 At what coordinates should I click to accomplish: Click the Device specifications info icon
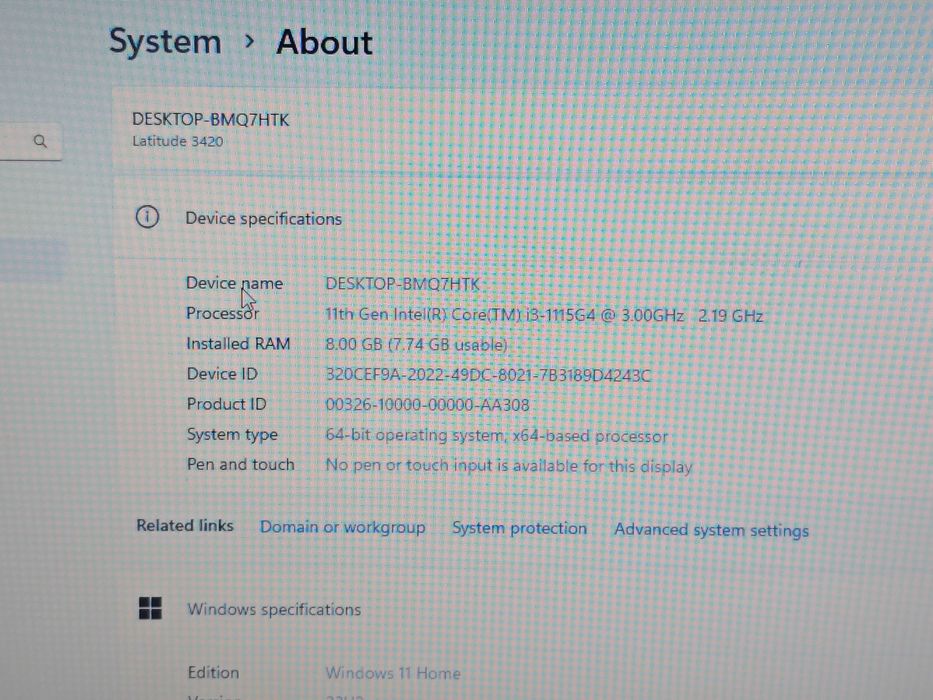point(147,217)
